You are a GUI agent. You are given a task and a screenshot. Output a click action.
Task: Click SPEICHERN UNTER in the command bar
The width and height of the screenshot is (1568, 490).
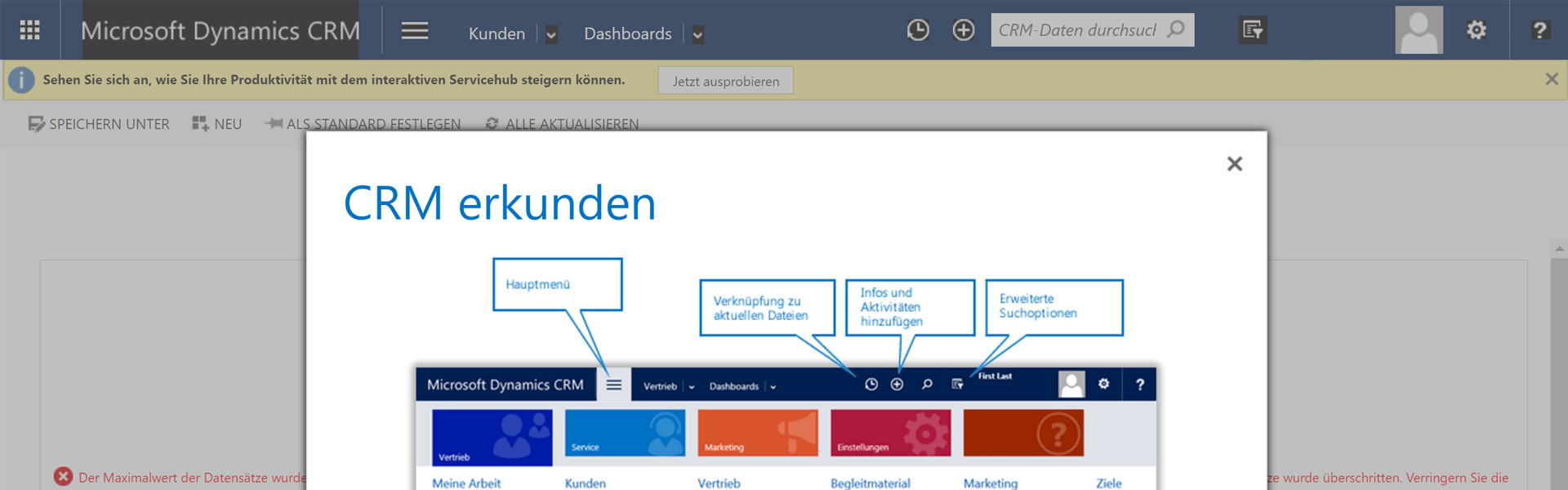point(99,124)
